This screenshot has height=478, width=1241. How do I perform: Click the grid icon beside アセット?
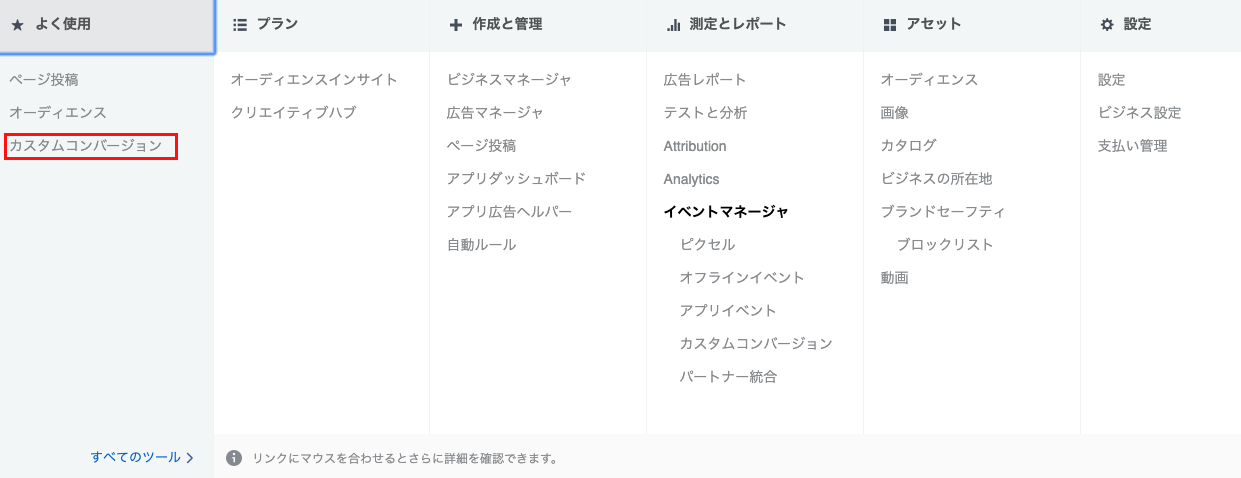890,25
